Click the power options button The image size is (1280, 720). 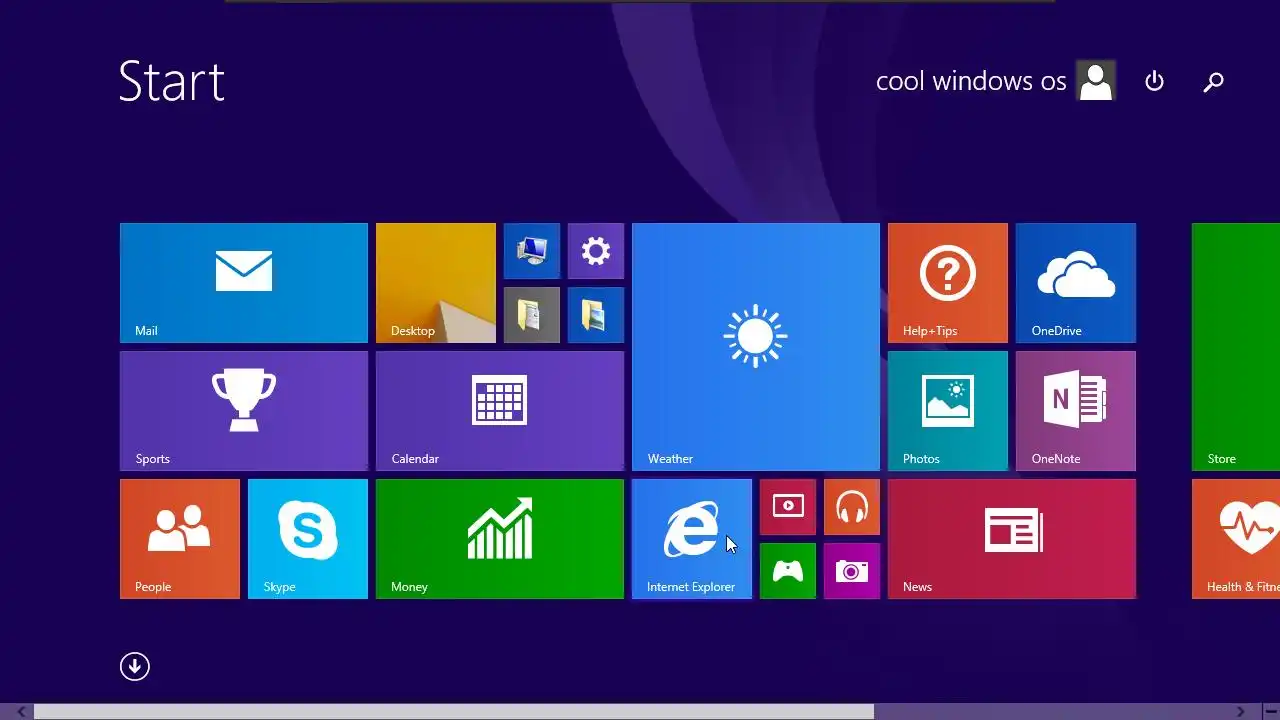pos(1155,81)
